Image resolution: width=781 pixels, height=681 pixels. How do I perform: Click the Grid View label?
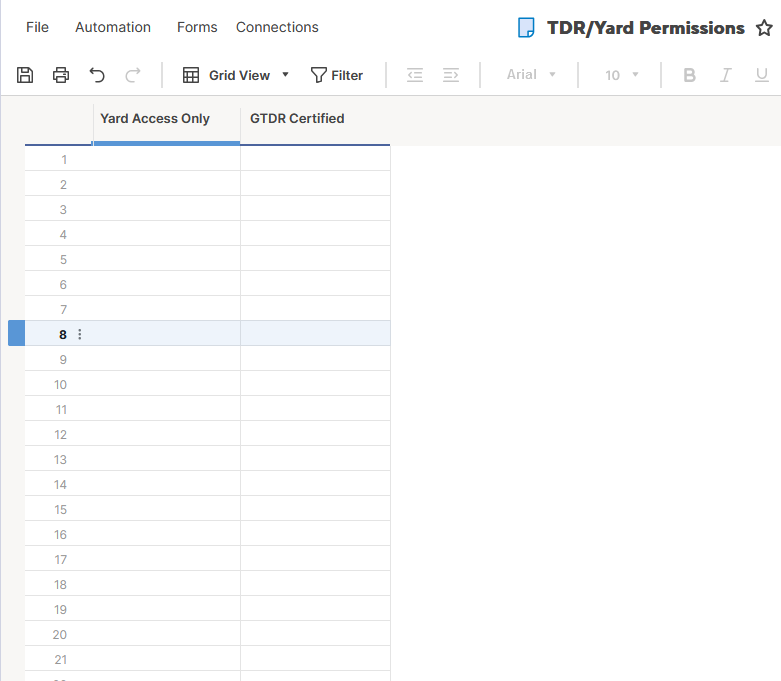(x=239, y=75)
